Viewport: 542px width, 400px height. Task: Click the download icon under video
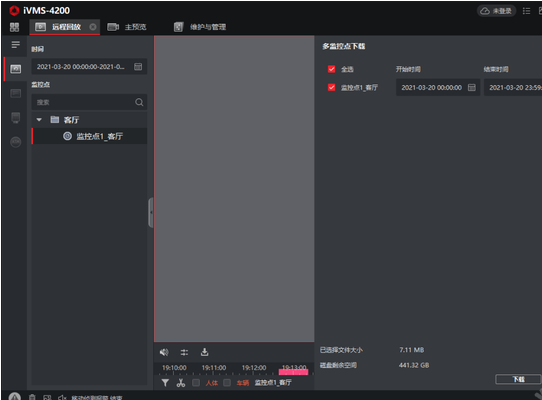pos(204,352)
